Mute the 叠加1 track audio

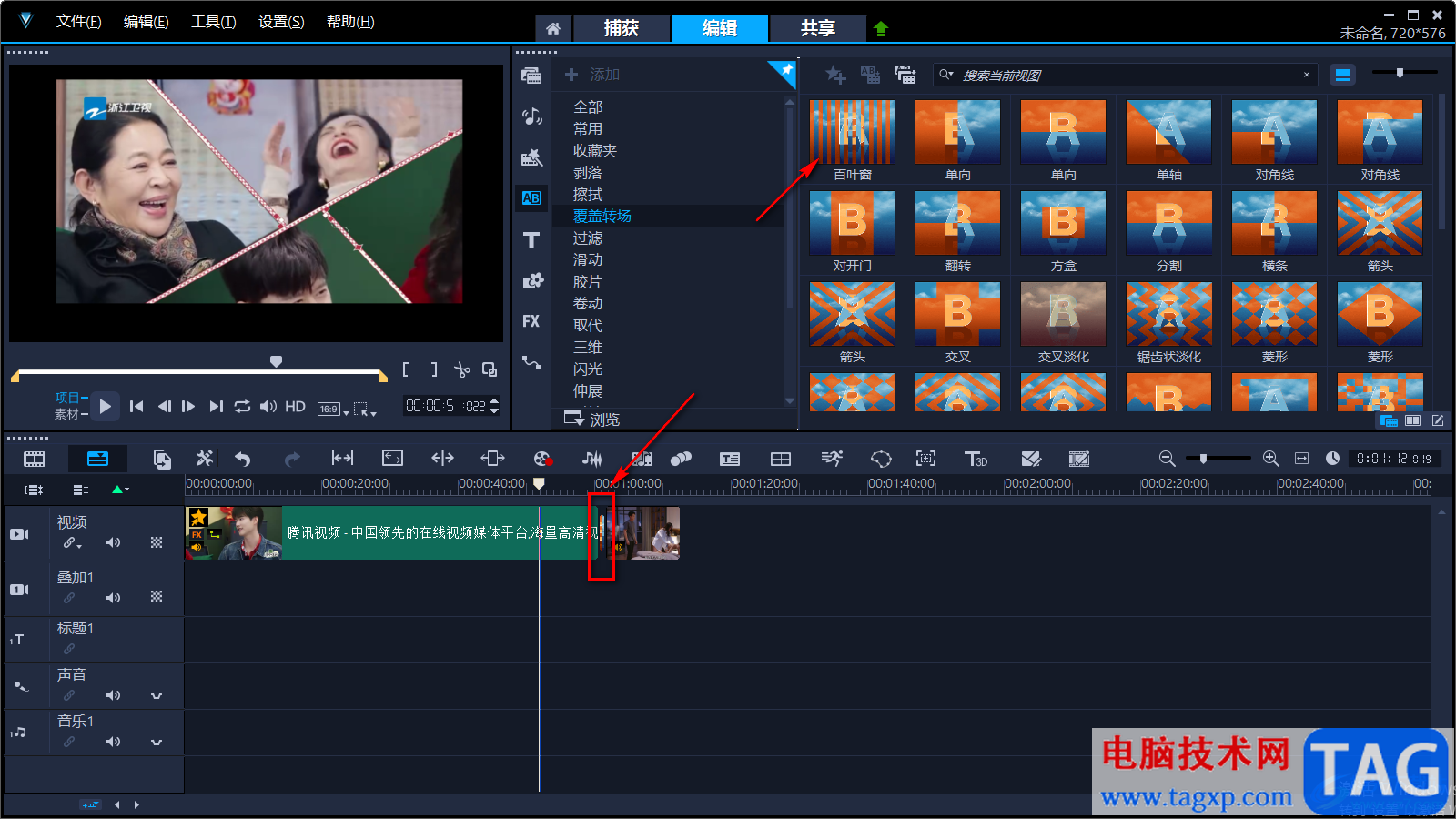113,598
